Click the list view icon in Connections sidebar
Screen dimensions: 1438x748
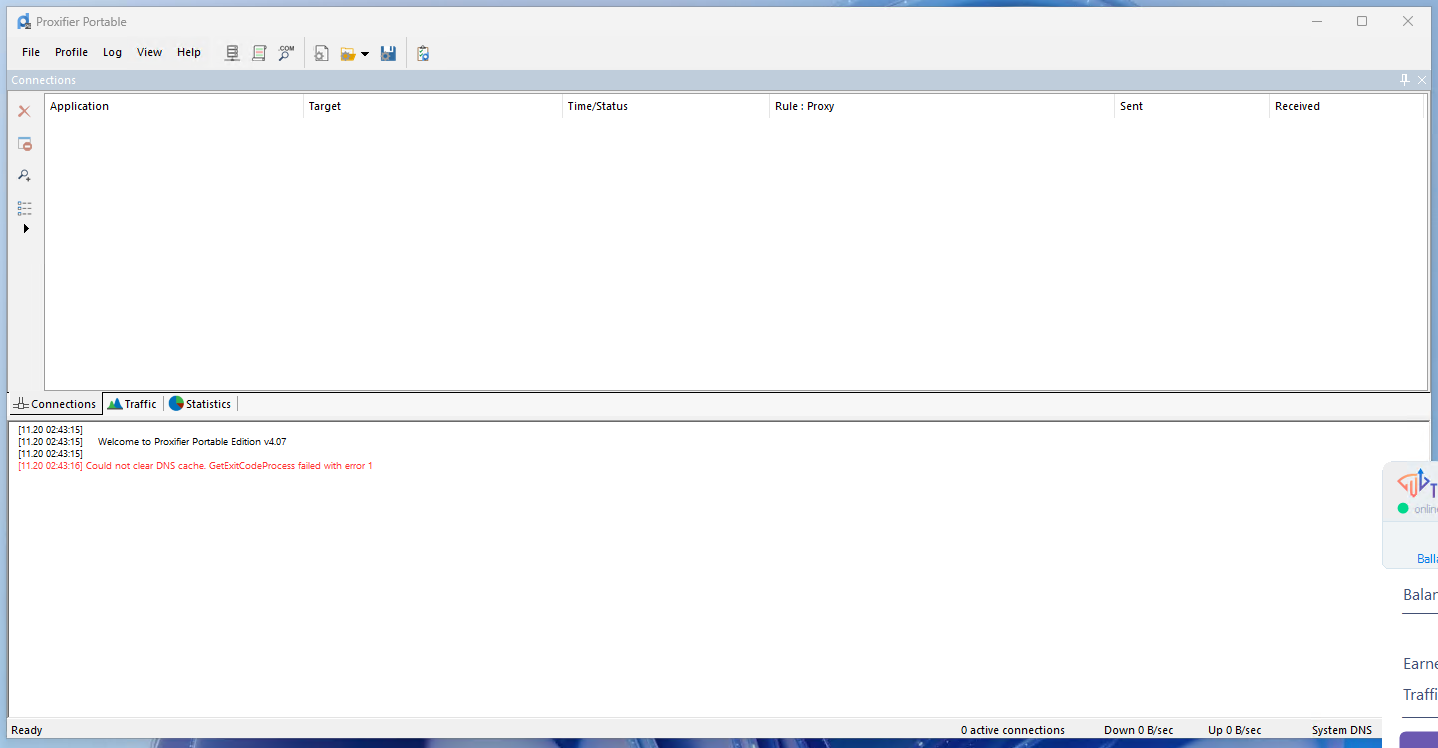pyautogui.click(x=25, y=208)
